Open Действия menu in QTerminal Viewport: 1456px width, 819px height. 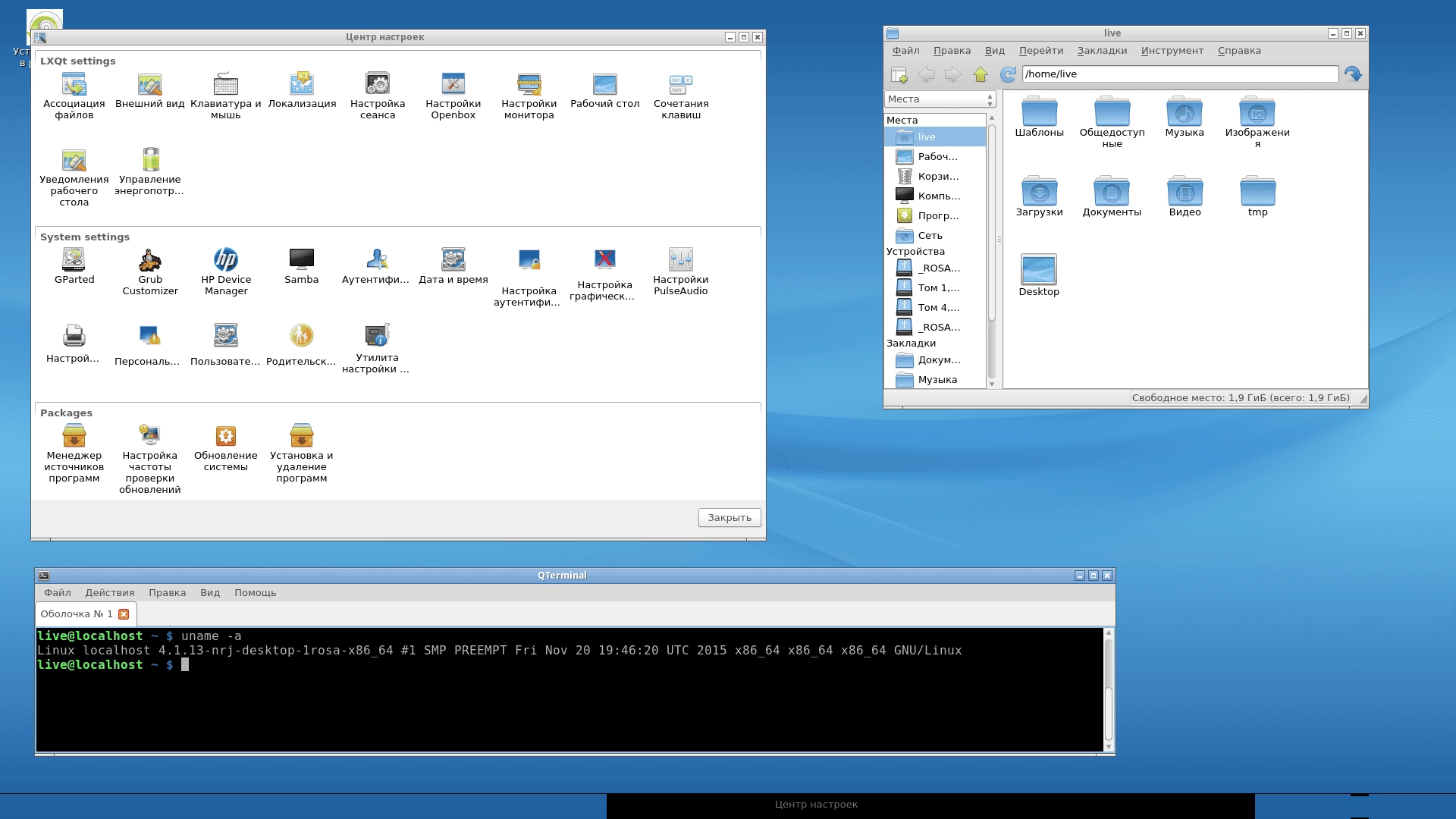[110, 593]
